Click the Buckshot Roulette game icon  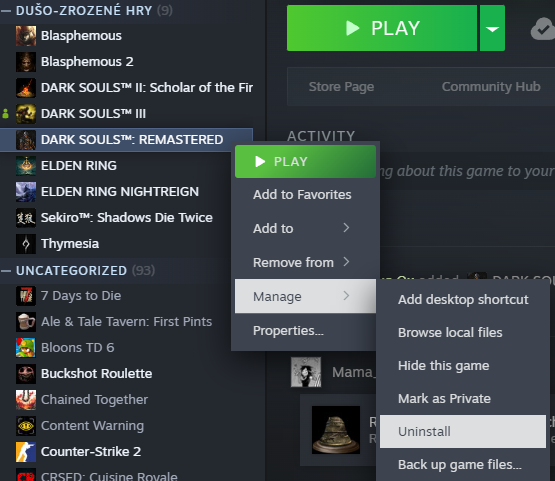tap(26, 374)
